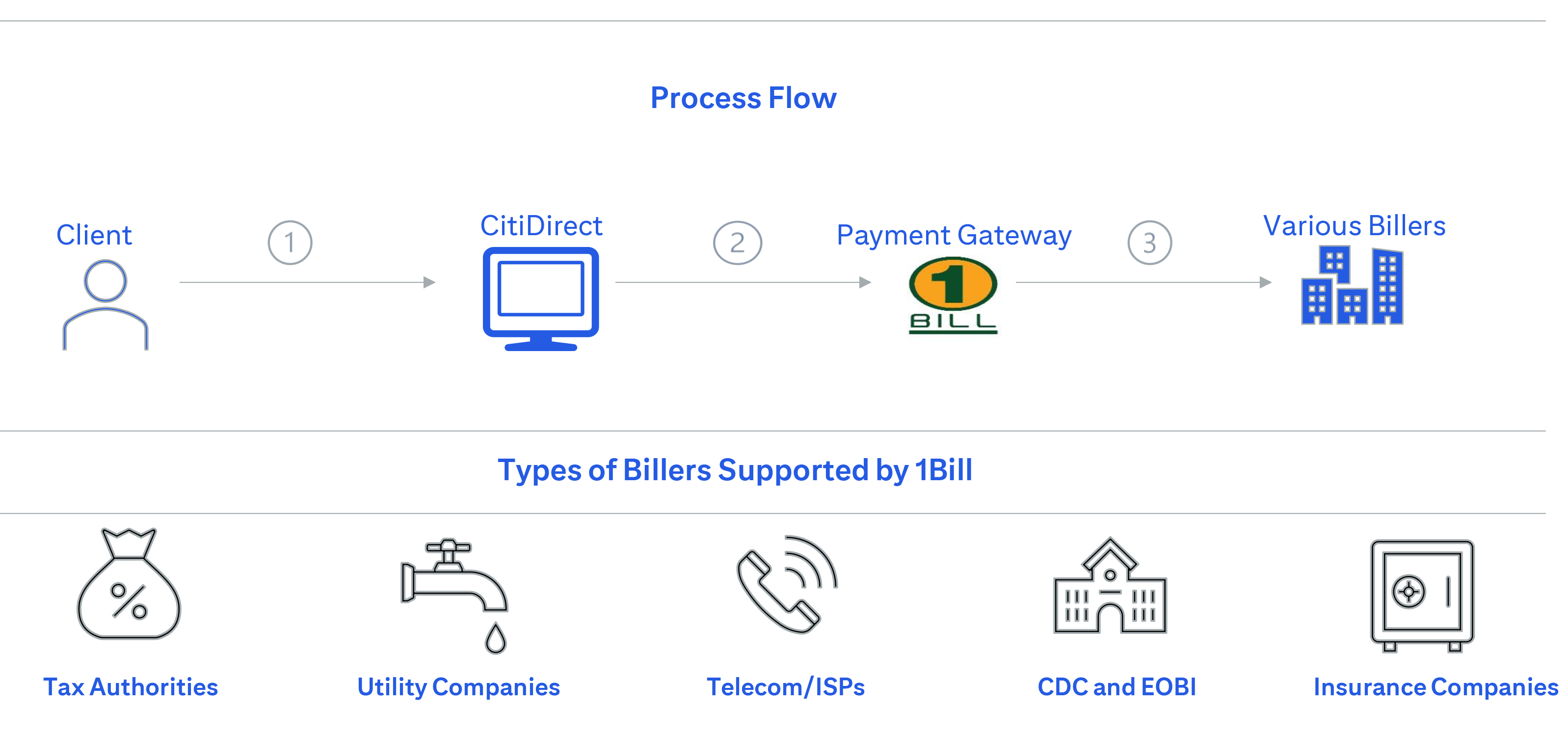Click the step 1 circled number
1568x737 pixels.
pyautogui.click(x=290, y=243)
